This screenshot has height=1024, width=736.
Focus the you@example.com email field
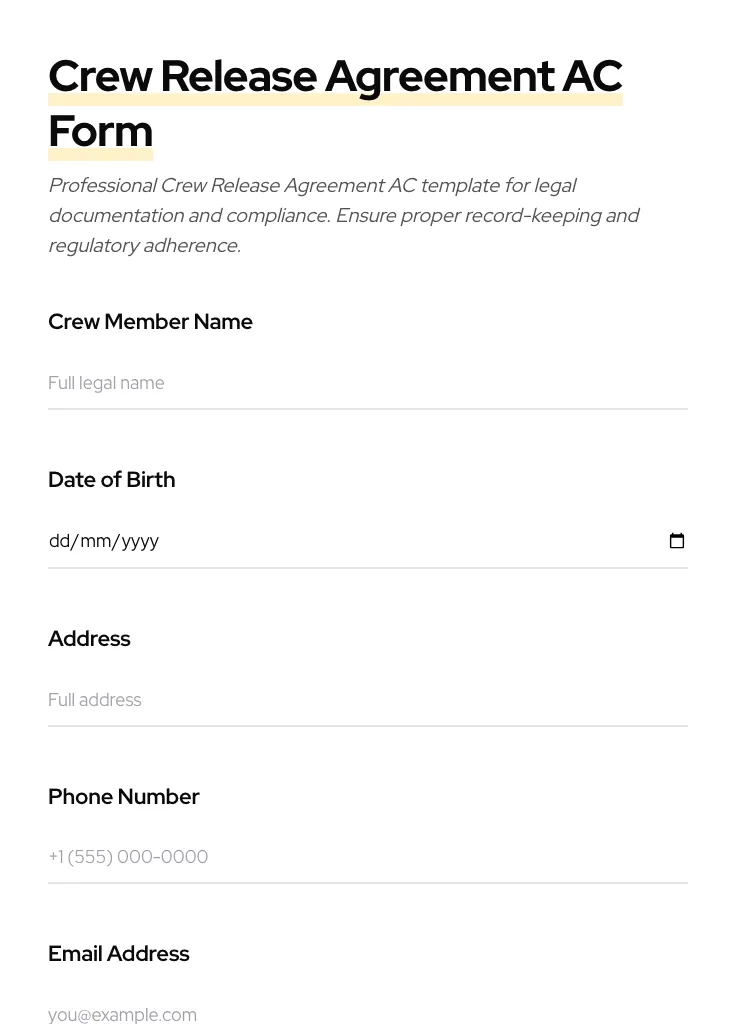coord(367,1014)
